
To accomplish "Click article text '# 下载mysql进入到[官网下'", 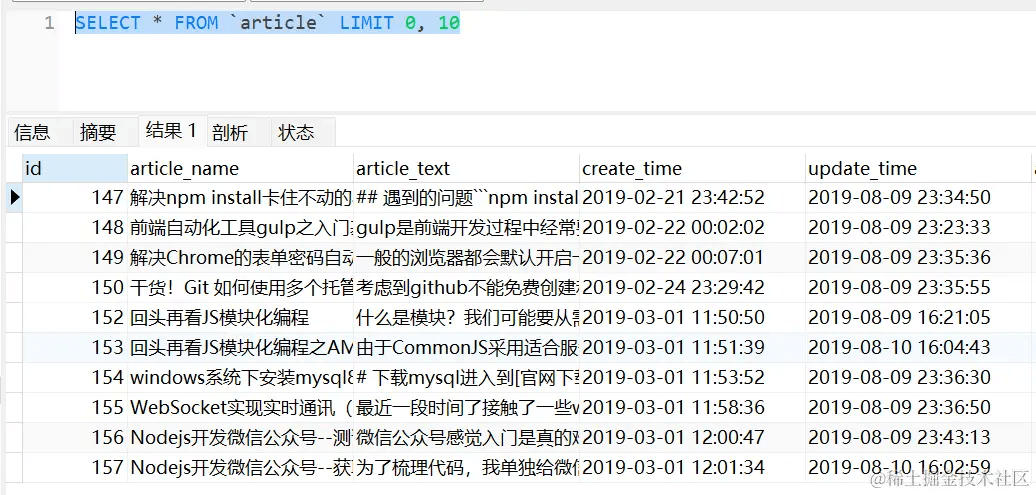I will [x=466, y=377].
